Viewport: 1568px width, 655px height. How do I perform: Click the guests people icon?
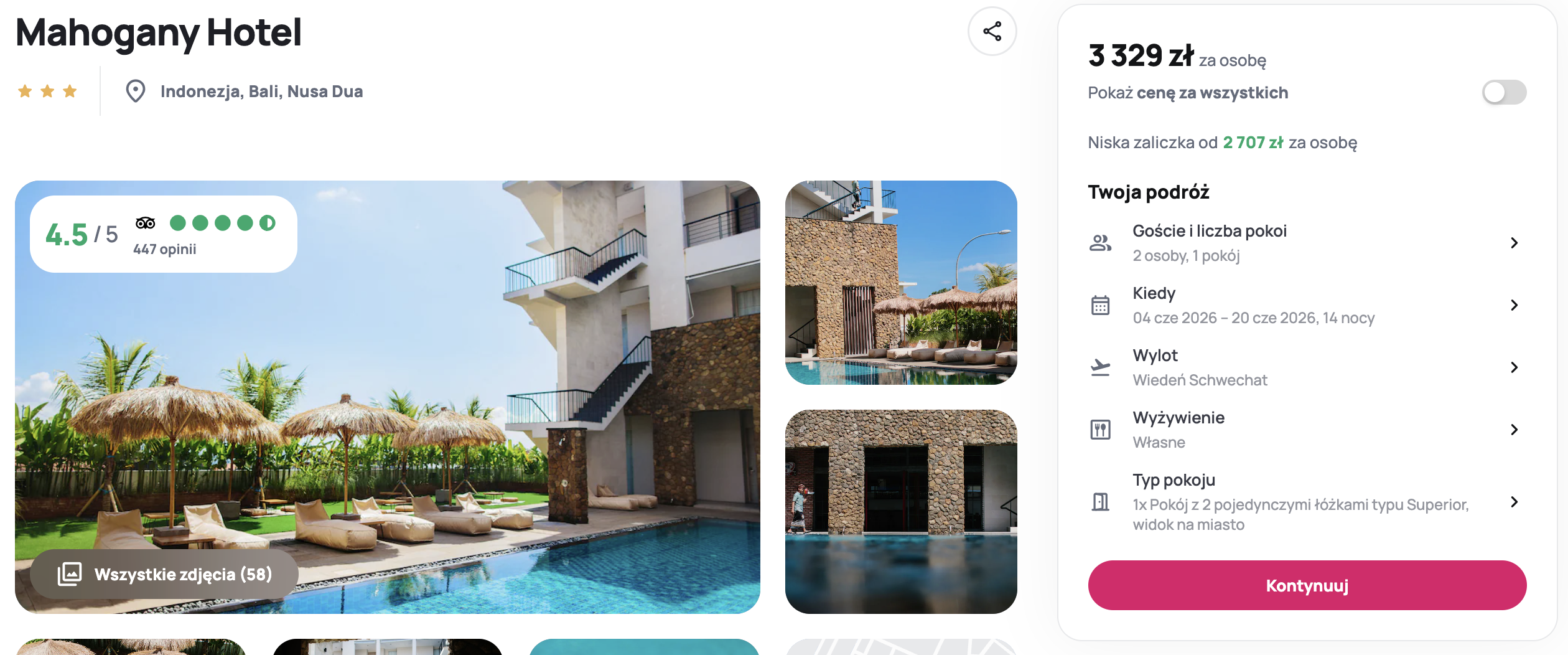coord(1100,243)
